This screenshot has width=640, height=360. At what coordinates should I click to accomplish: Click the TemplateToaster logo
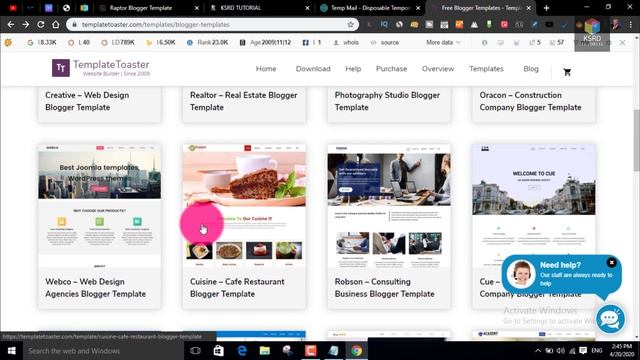(x=101, y=68)
